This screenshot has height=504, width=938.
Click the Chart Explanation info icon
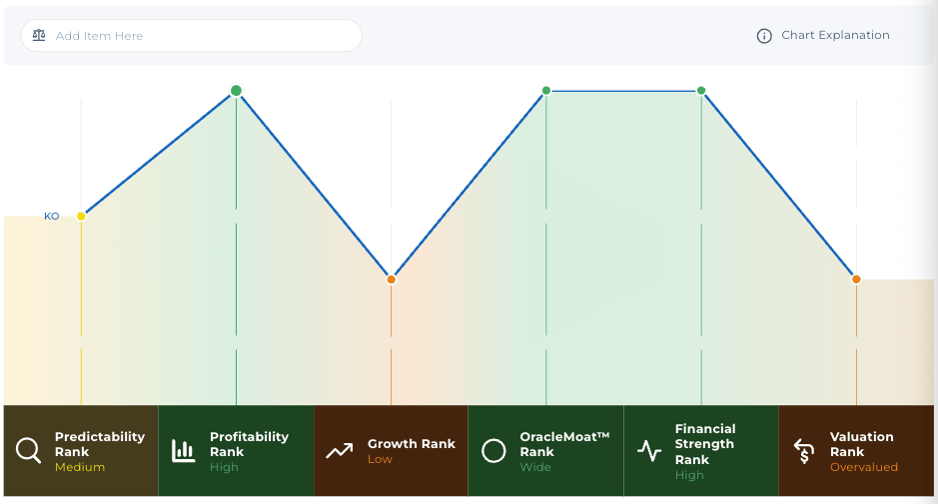[x=764, y=36]
